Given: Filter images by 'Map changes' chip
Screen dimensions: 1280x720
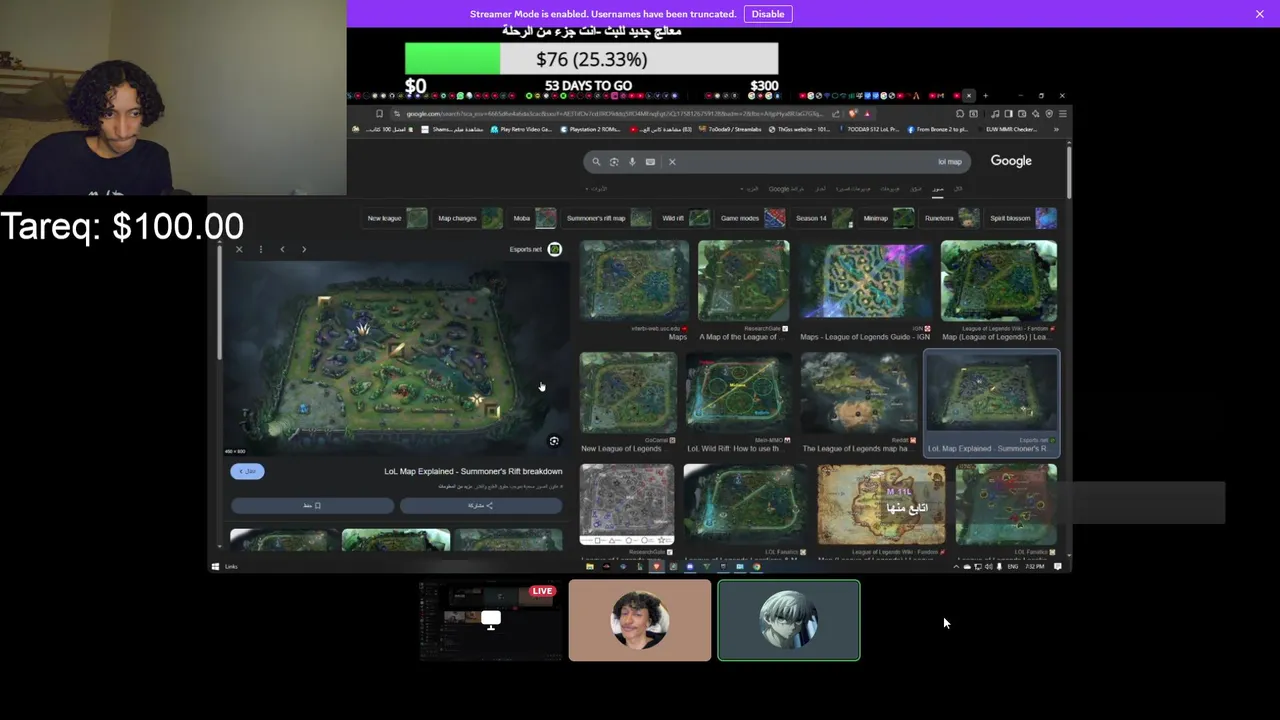Looking at the screenshot, I should 470,218.
